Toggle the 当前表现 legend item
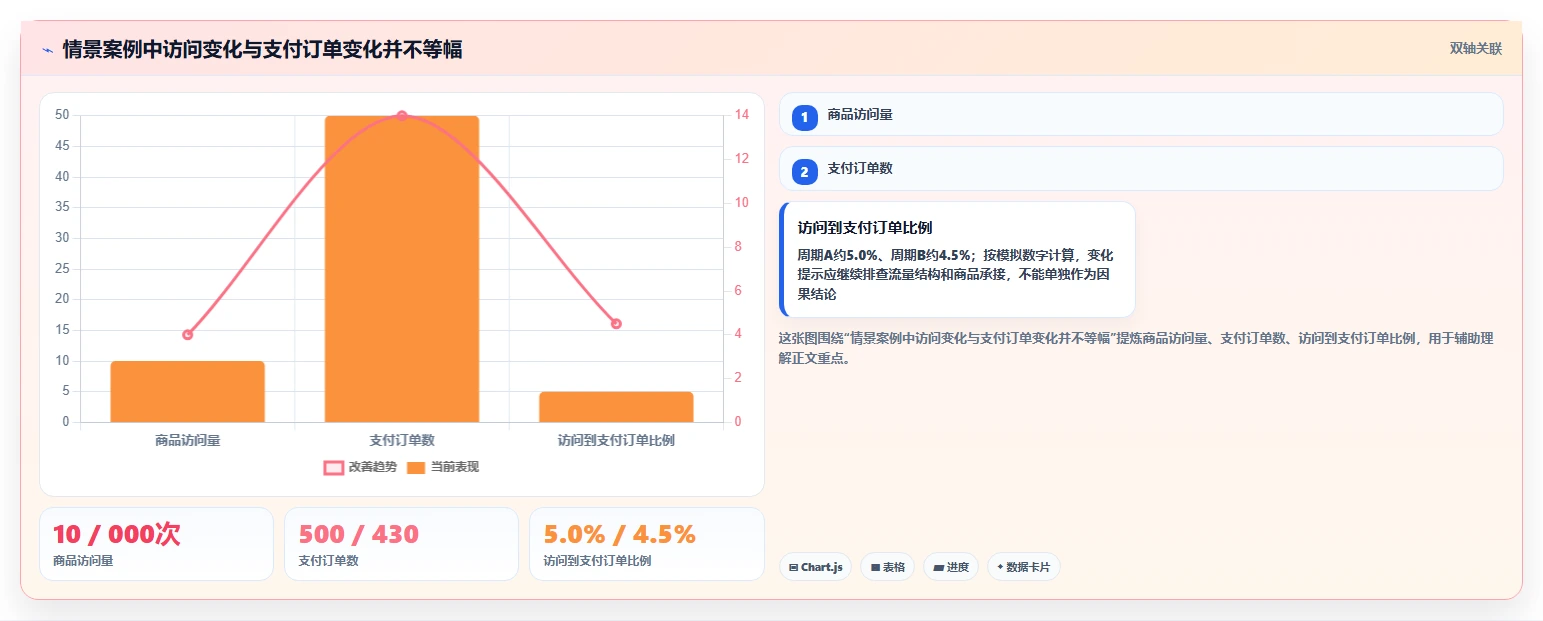The height and width of the screenshot is (621, 1543). (443, 467)
